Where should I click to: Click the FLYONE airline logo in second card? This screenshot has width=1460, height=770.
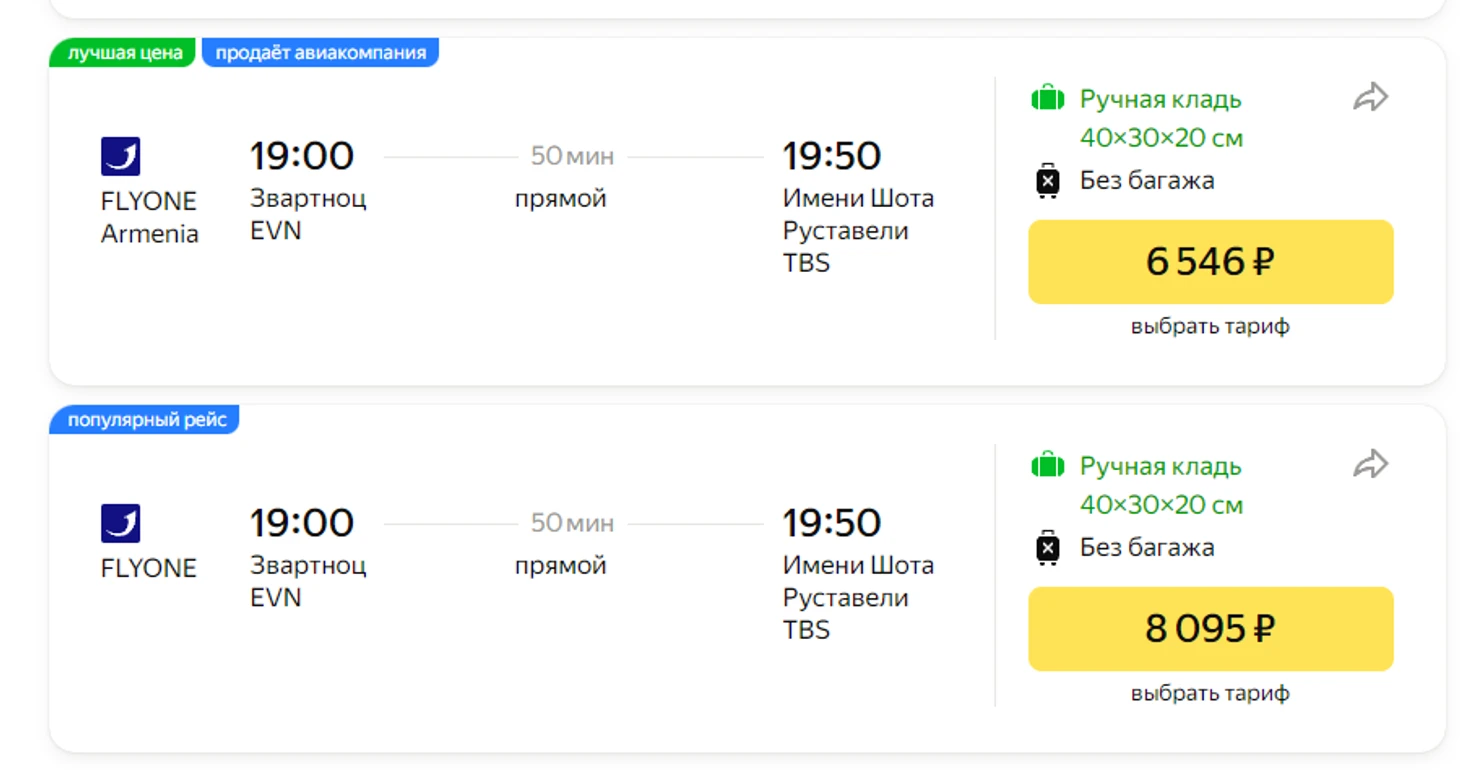click(x=121, y=524)
